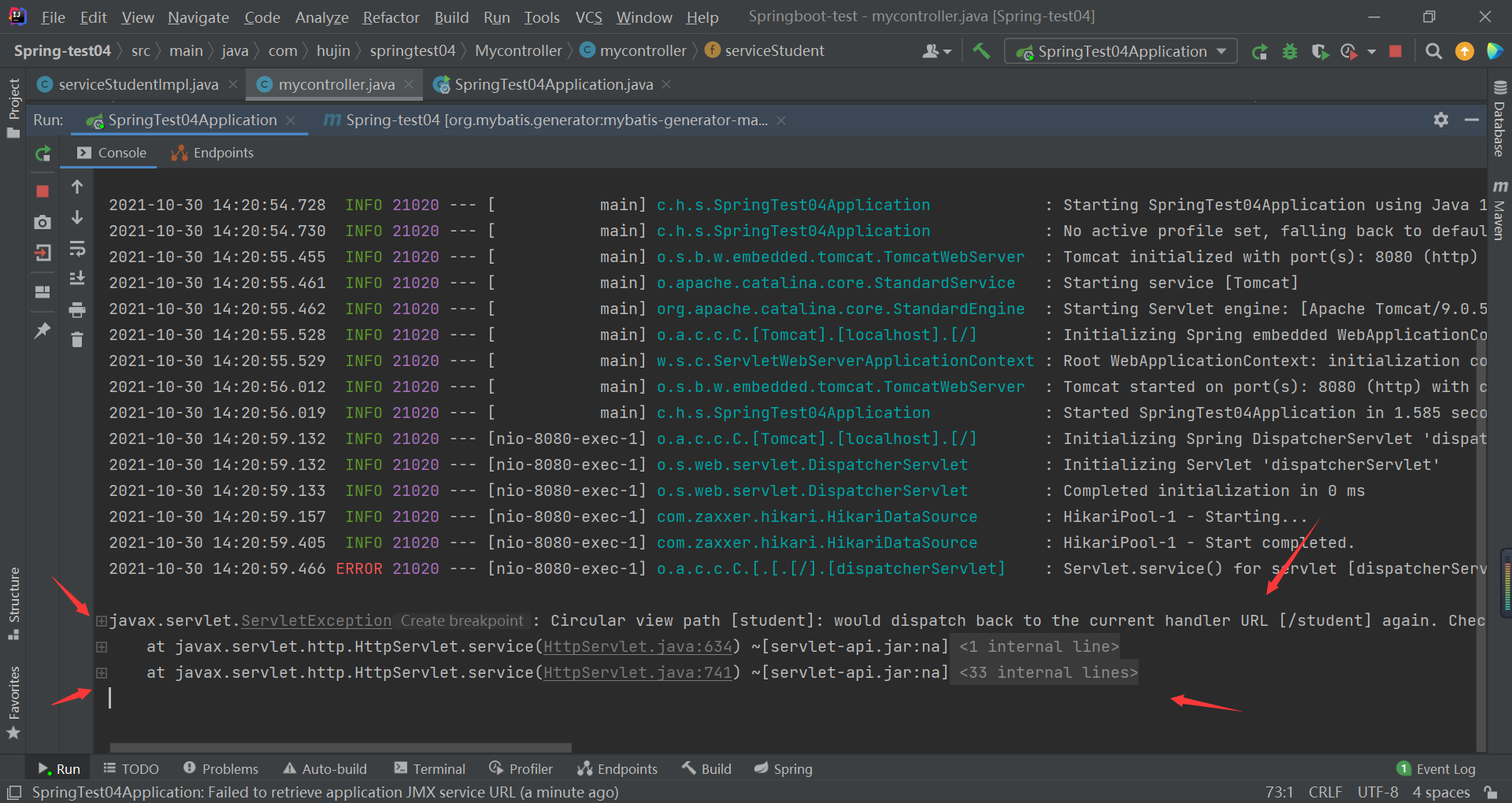Image resolution: width=1512 pixels, height=803 pixels.
Task: Clear console output with trash icon
Action: click(x=76, y=340)
